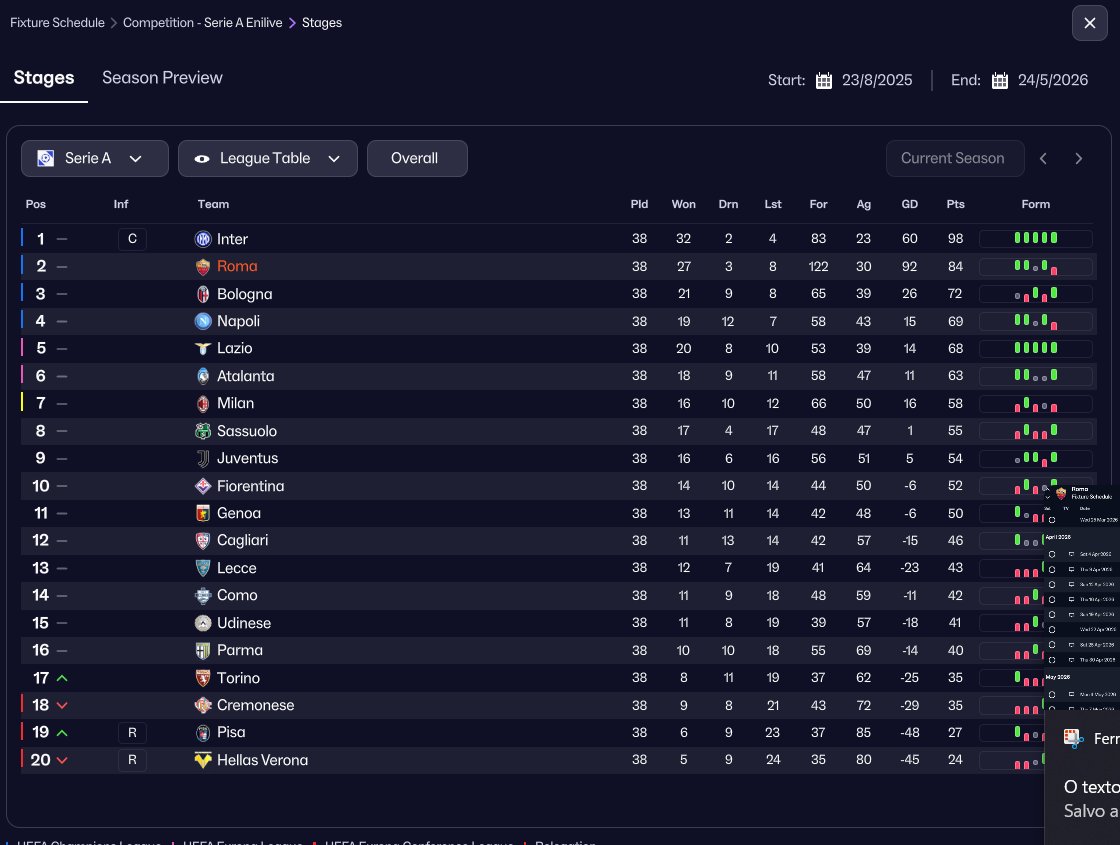This screenshot has height=845, width=1120.
Task: Click the Overall filter button
Action: pos(416,158)
